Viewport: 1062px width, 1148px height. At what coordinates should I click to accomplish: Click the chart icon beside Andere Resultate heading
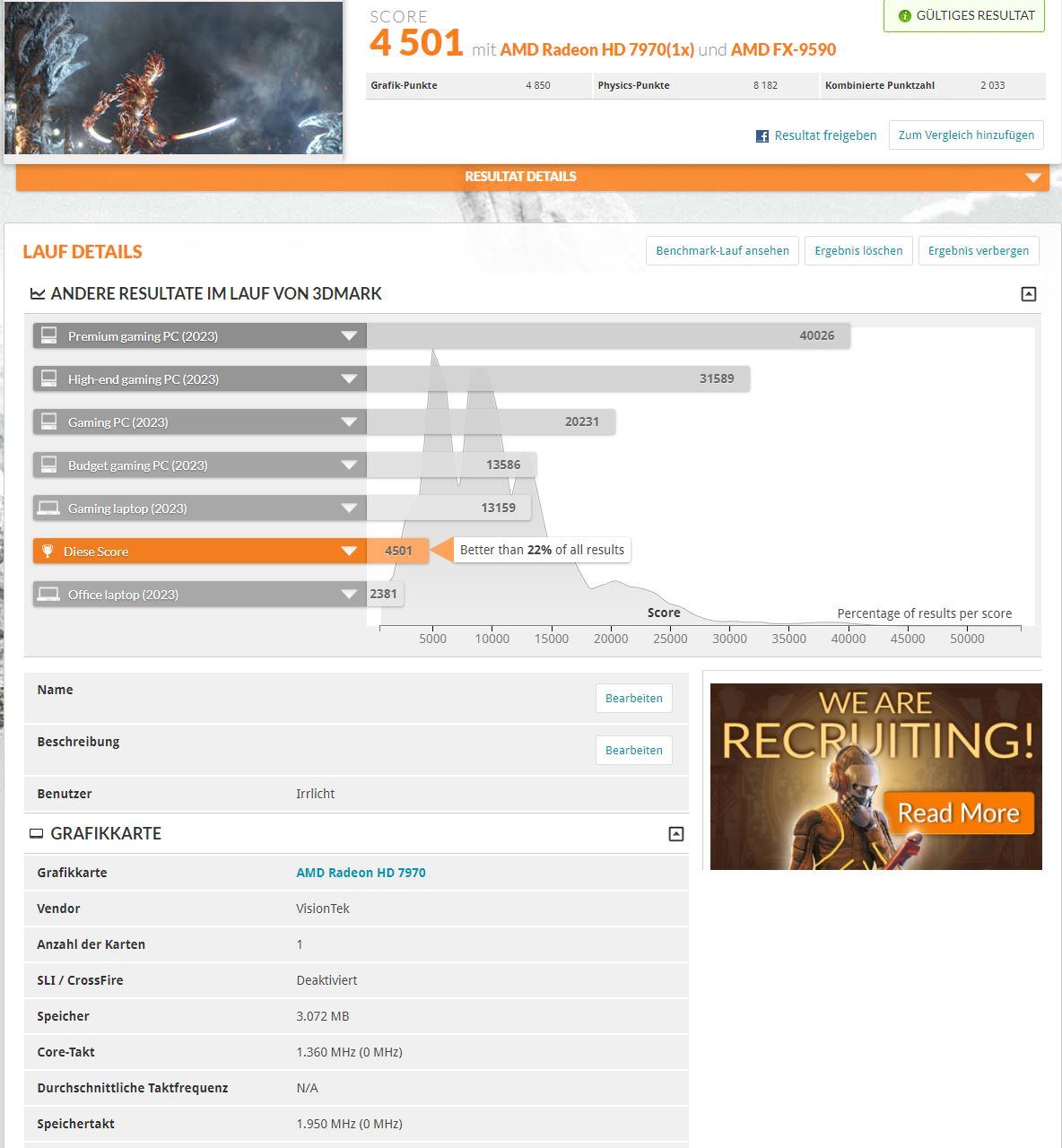tap(38, 293)
